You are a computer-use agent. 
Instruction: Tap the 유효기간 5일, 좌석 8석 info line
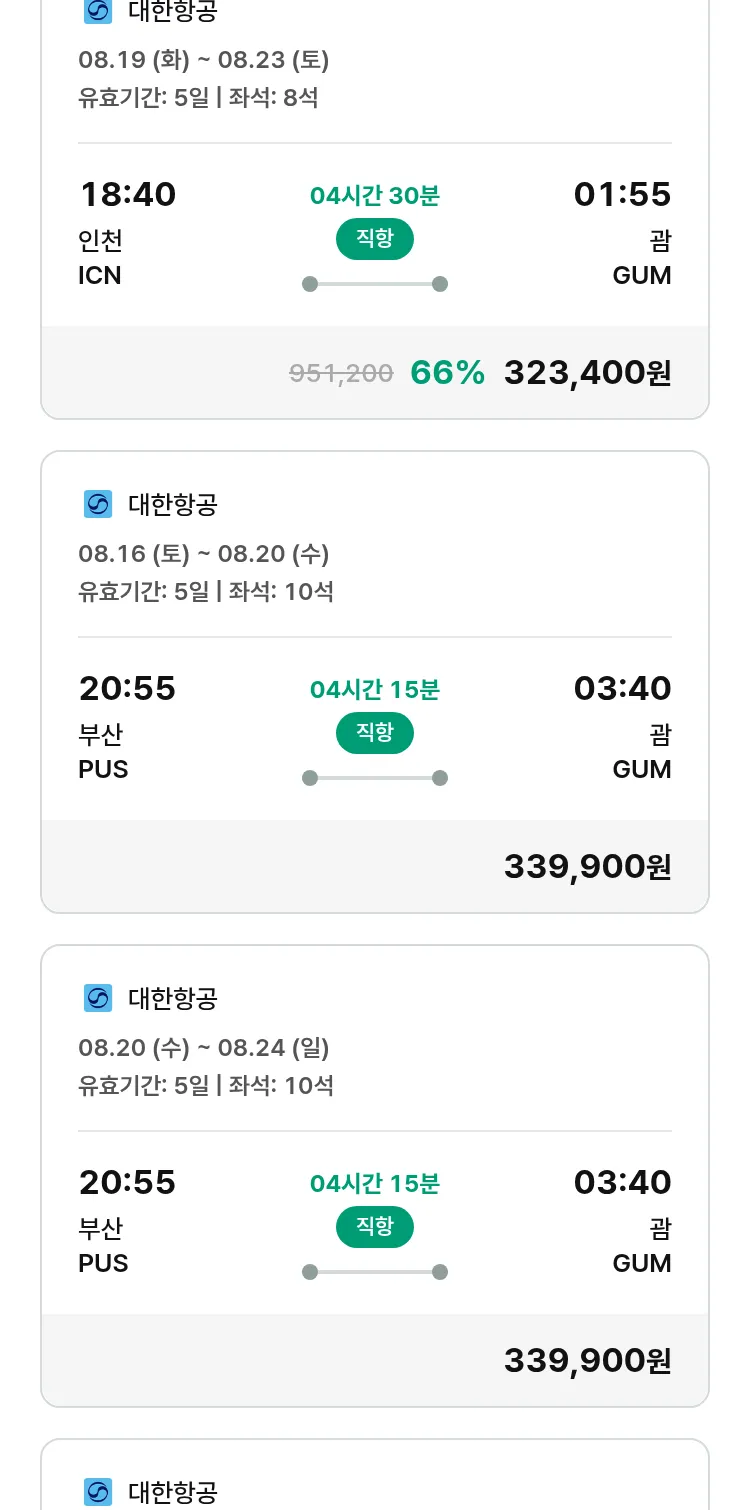pos(198,98)
